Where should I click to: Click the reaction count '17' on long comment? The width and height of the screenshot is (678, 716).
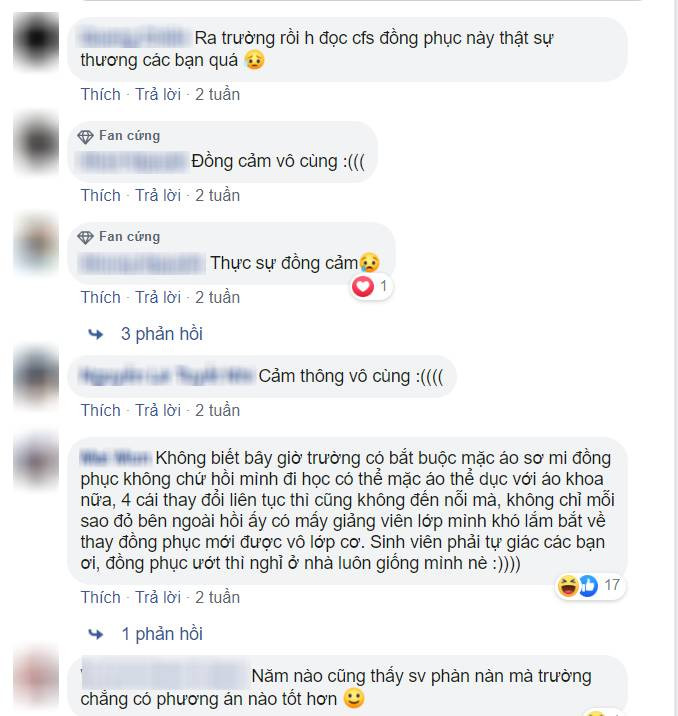point(612,585)
